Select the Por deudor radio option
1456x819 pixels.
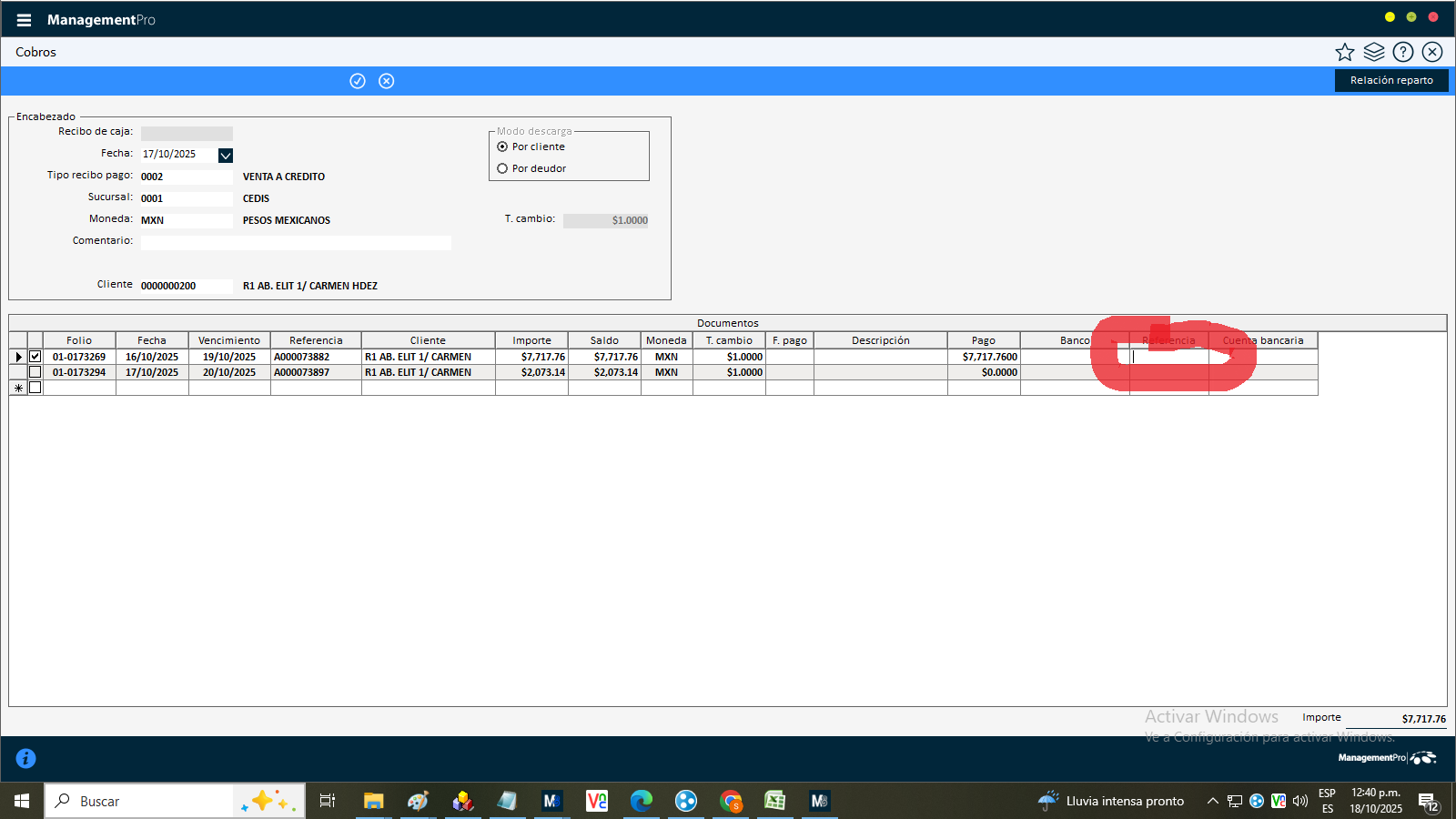click(x=502, y=168)
